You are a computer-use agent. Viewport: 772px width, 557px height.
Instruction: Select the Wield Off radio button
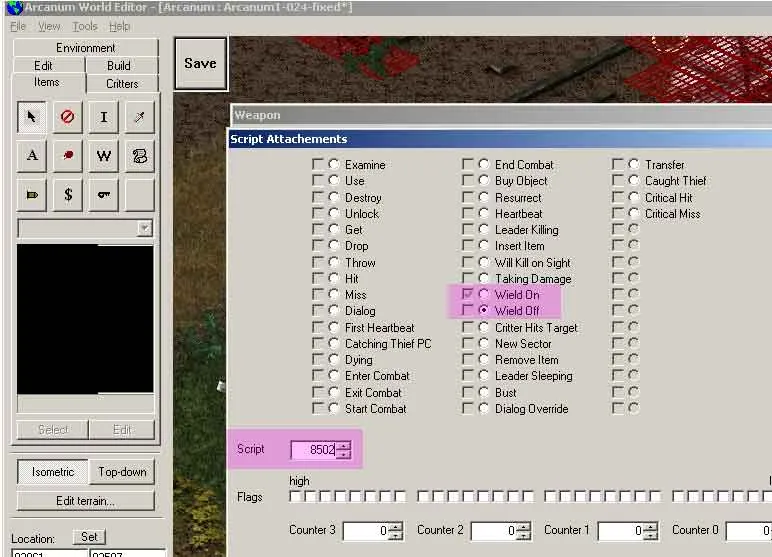click(x=484, y=311)
